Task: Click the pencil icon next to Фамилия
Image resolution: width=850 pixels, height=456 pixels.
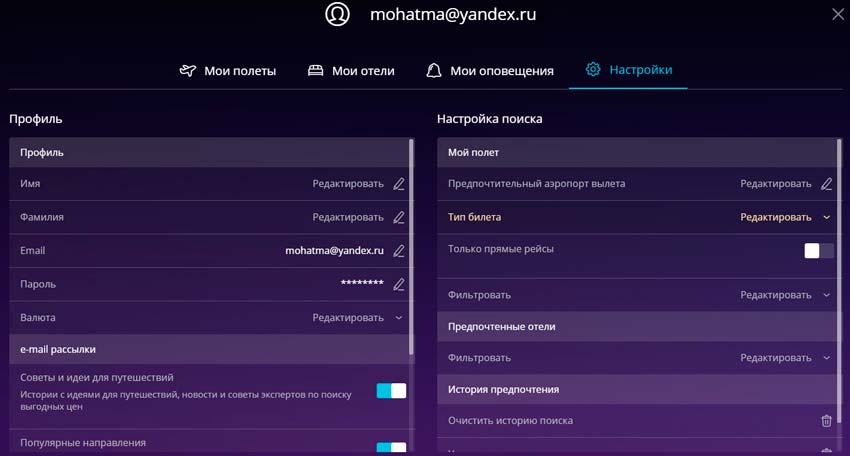Action: 399,217
